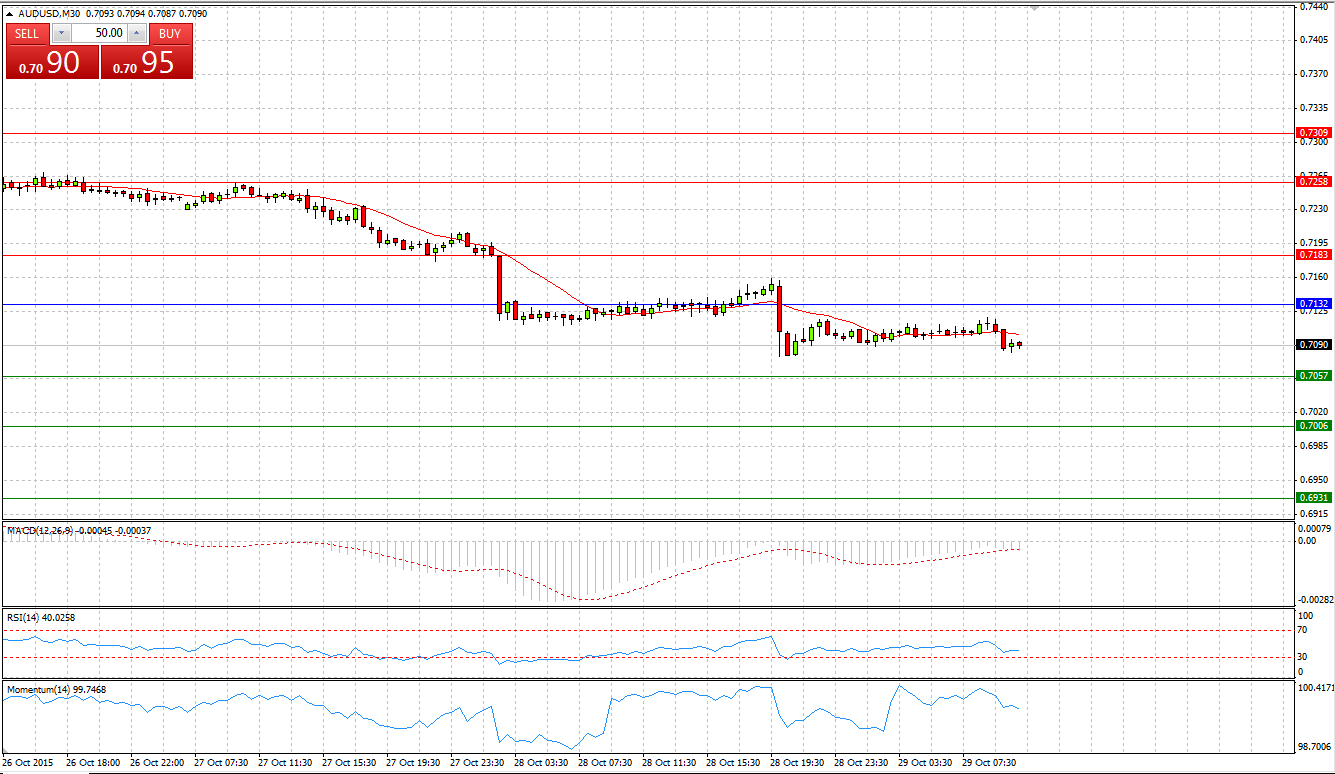
Task: Click the 0.7230 price scale value
Action: pyautogui.click(x=1313, y=209)
